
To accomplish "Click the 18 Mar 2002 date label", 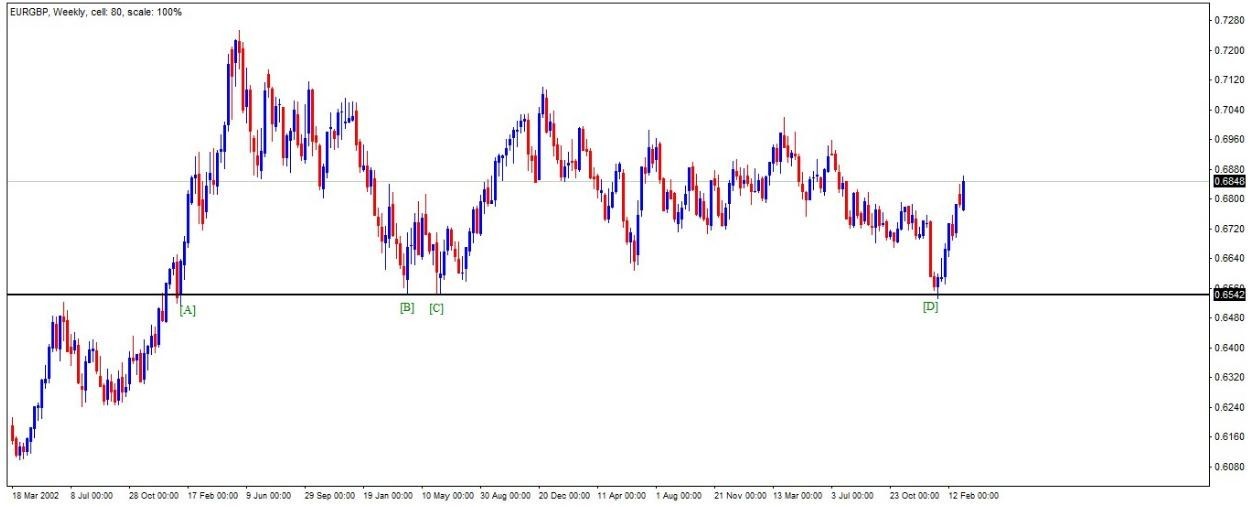I will point(34,495).
